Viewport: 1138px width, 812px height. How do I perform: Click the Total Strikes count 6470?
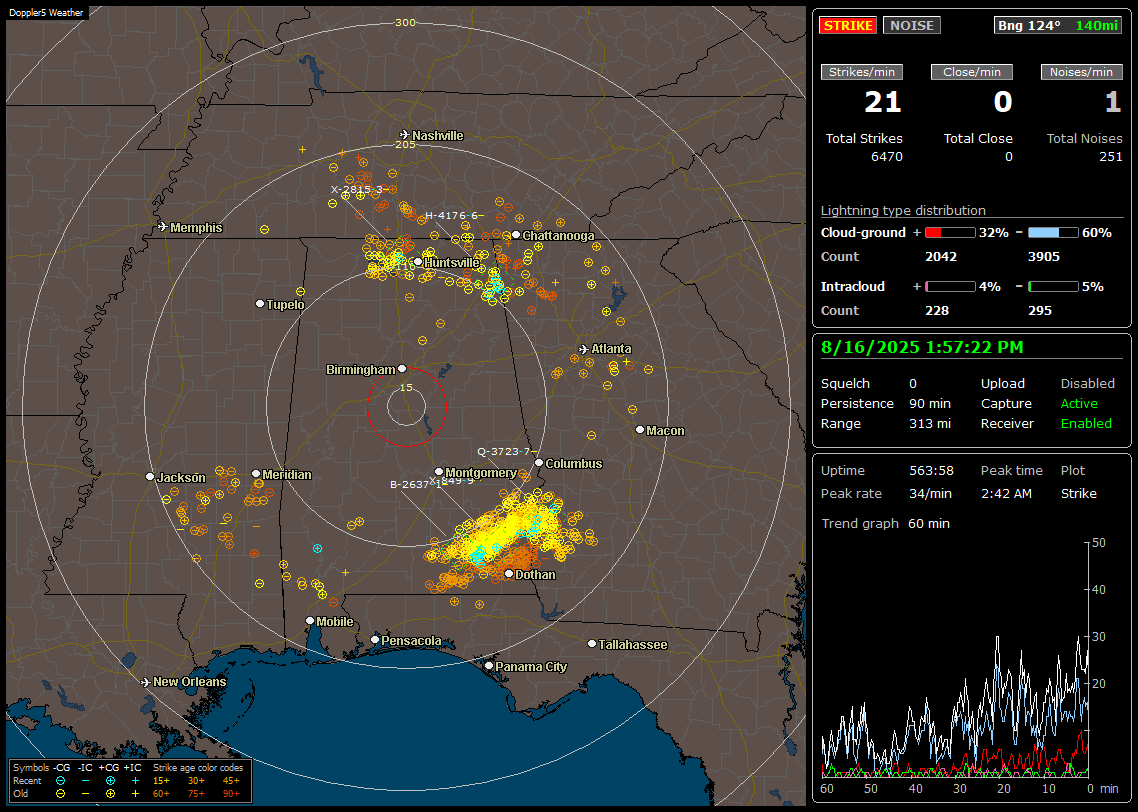[x=886, y=156]
